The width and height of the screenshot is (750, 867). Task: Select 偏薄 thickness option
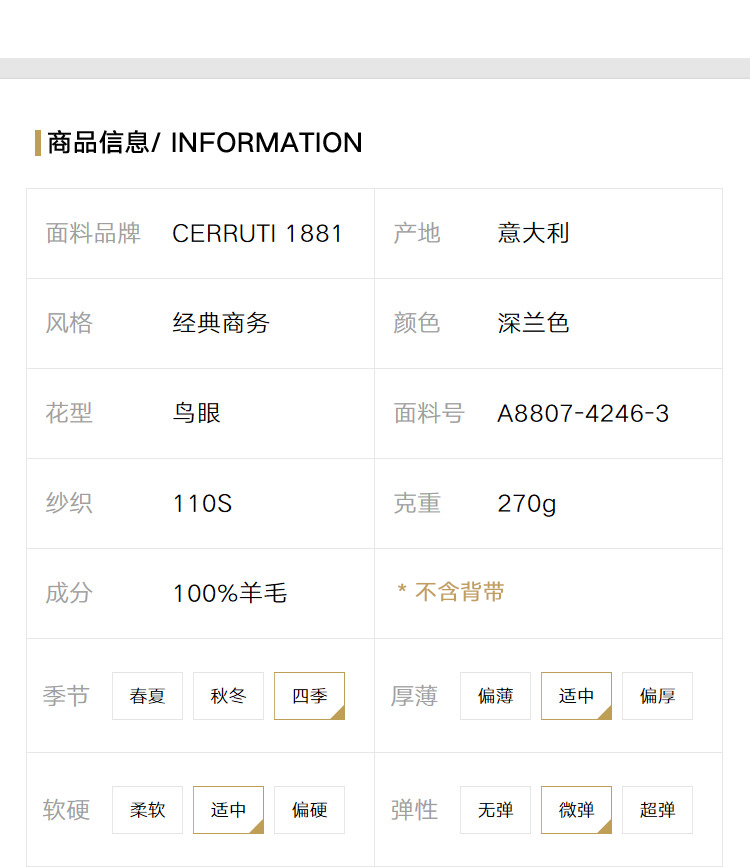[x=495, y=696]
